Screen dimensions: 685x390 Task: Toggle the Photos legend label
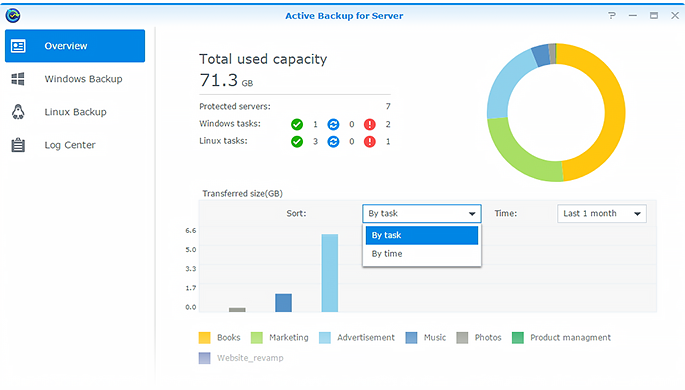488,338
